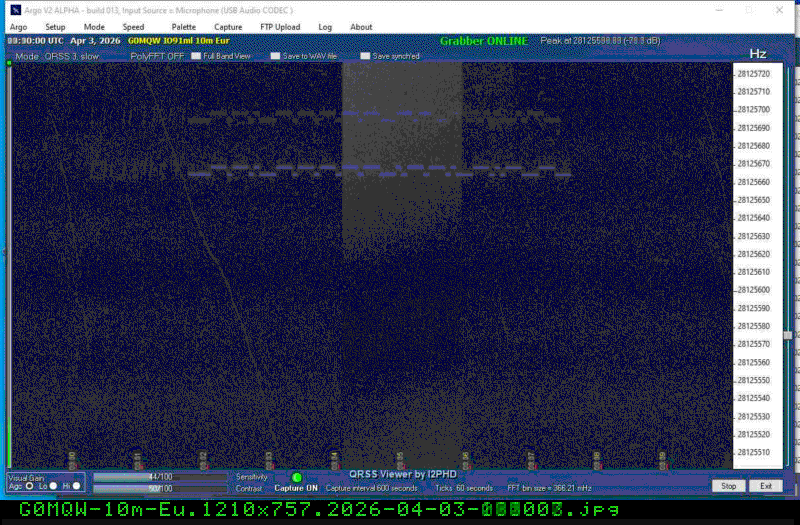This screenshot has height=525, width=800.
Task: Open the Palette menu
Action: point(184,27)
